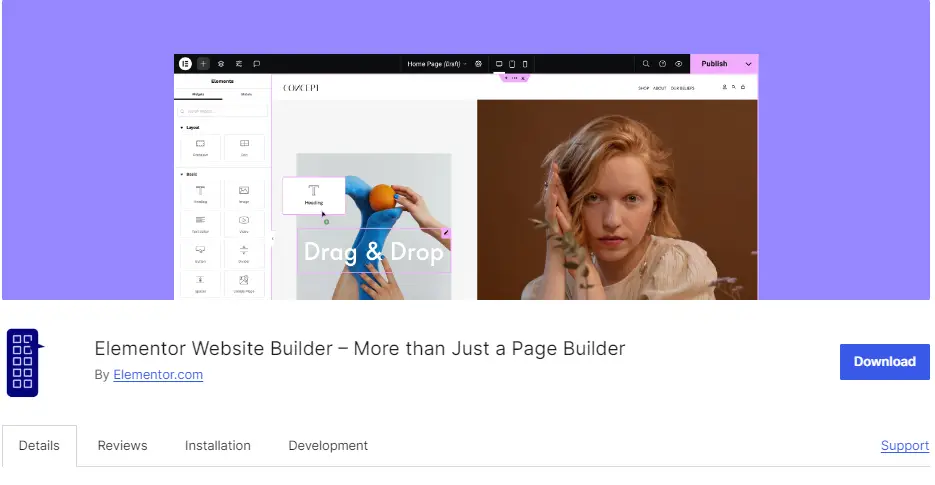Collapse the Basic widgets section

189,174
